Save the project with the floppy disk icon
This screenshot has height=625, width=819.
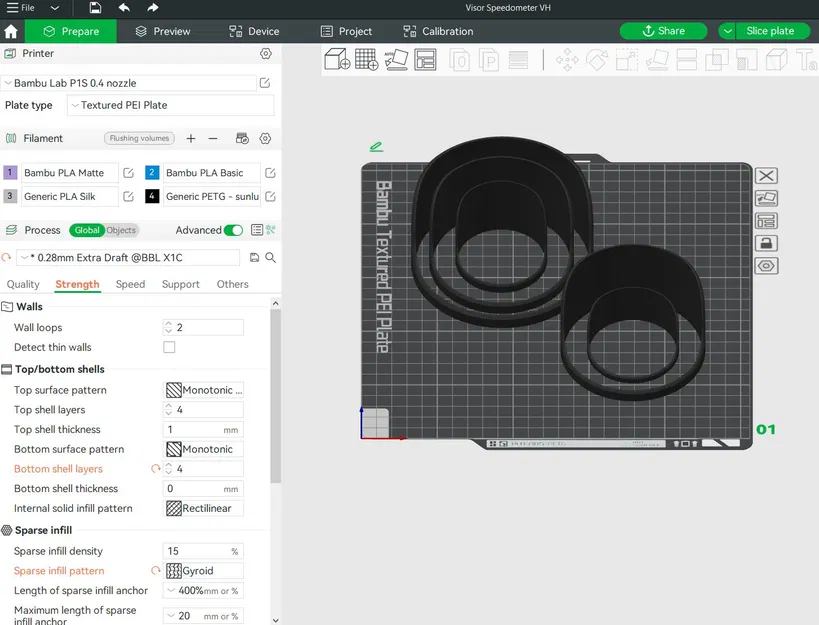tap(95, 8)
